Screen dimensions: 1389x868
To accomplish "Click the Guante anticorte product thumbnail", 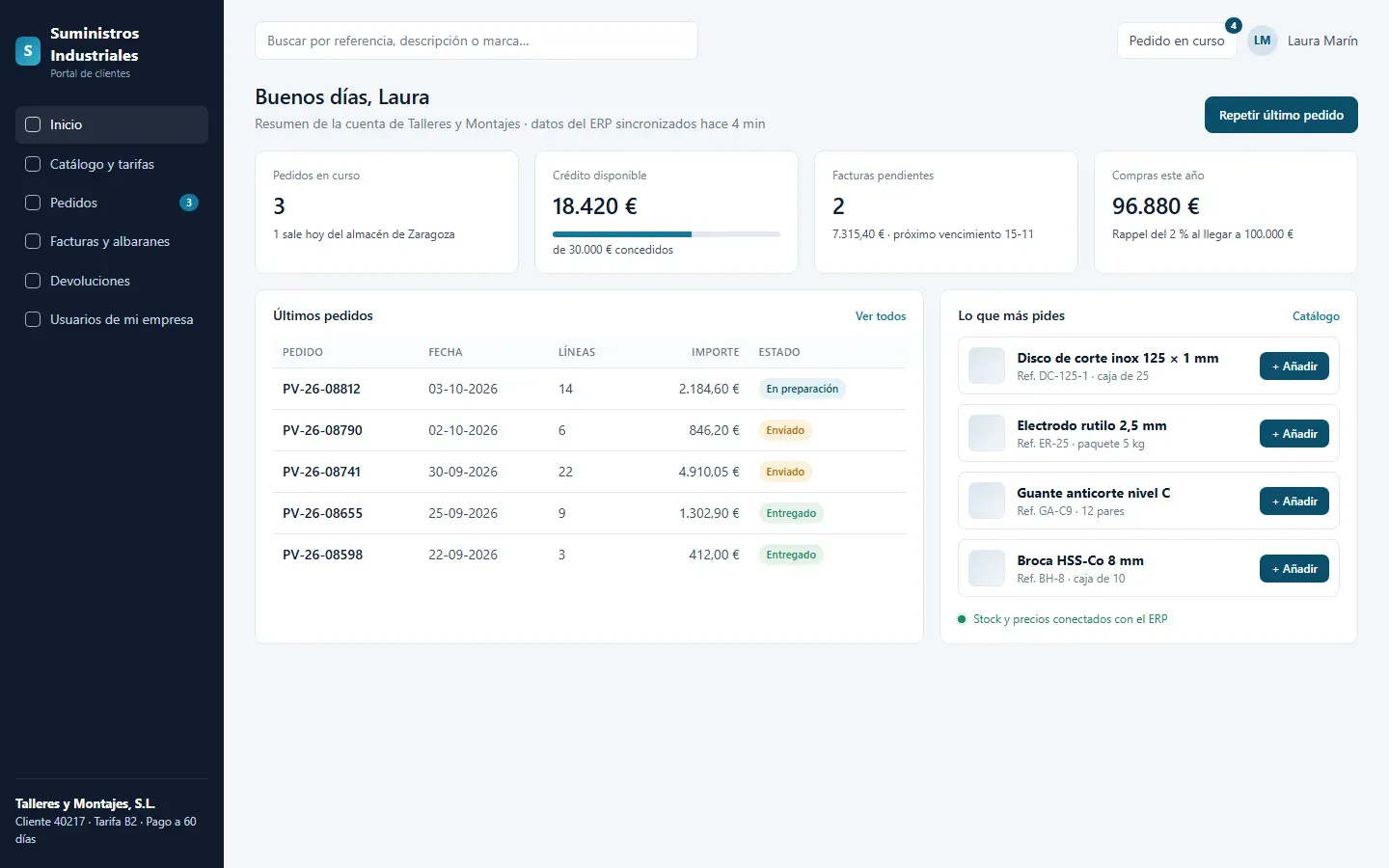I will [987, 502].
